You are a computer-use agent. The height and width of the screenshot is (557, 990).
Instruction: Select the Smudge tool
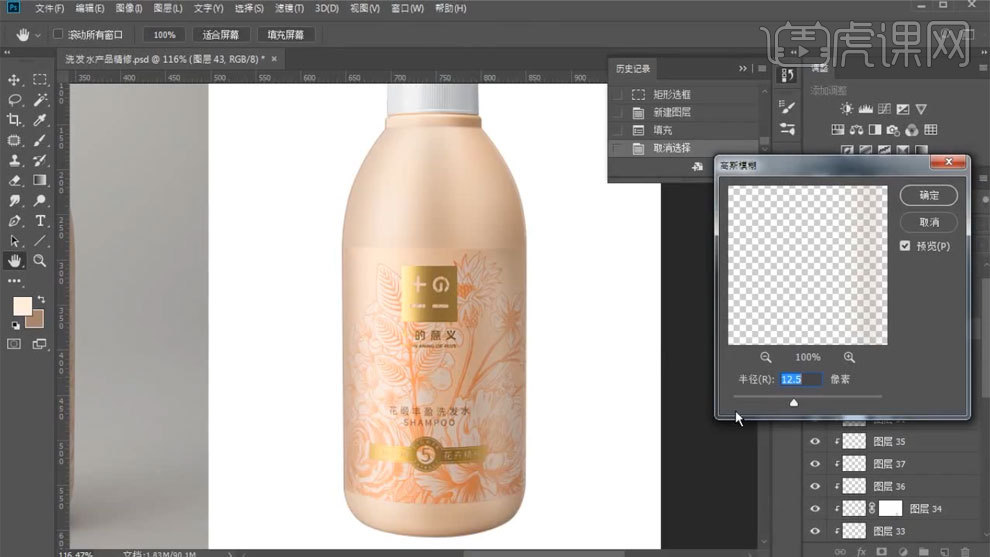pos(14,201)
